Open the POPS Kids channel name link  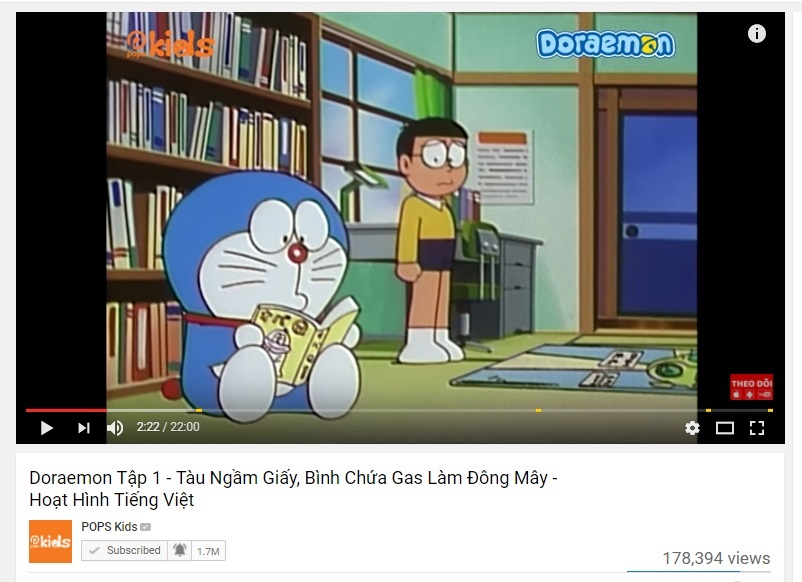tap(109, 526)
